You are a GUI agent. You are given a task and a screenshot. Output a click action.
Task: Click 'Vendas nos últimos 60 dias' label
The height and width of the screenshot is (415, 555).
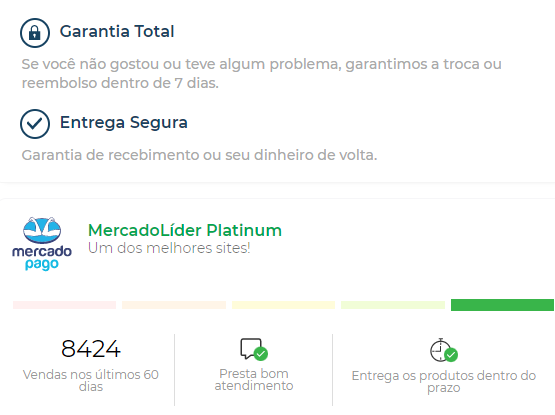(x=91, y=381)
